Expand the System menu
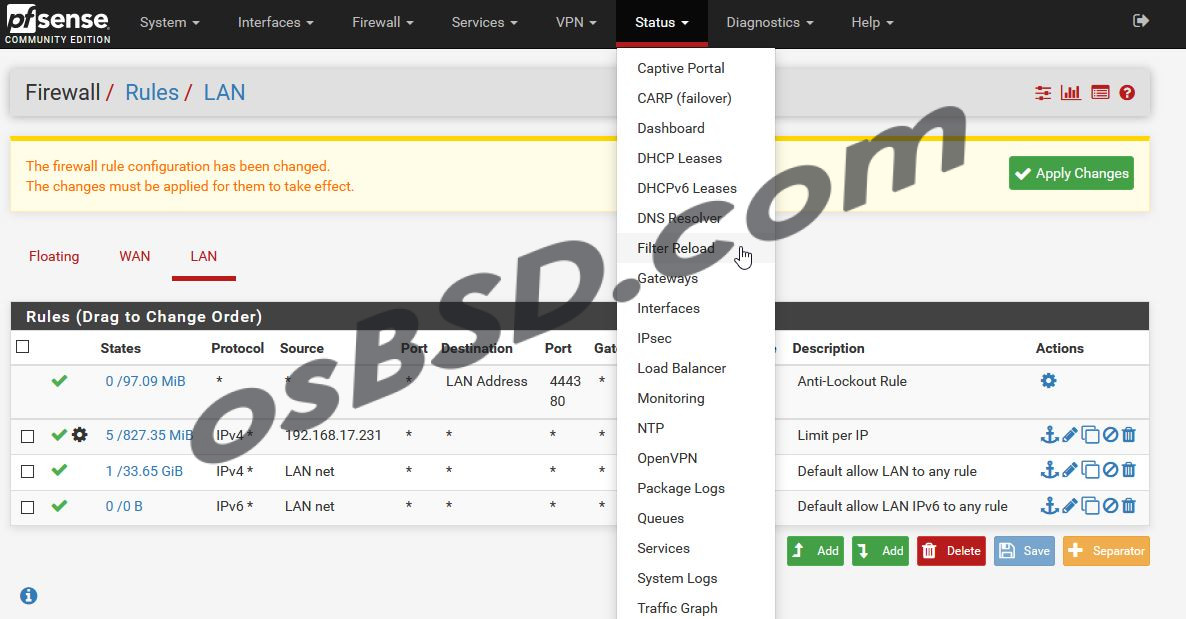1186x619 pixels. point(169,23)
